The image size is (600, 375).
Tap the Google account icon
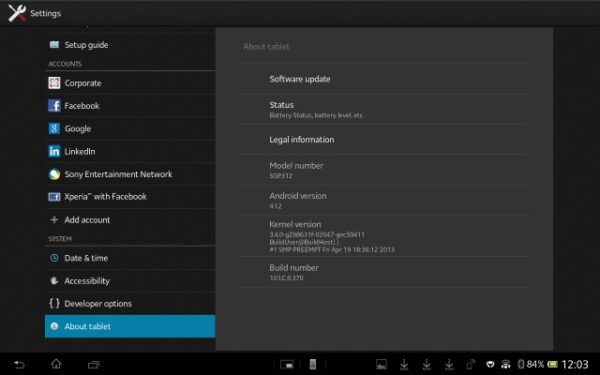[54, 129]
